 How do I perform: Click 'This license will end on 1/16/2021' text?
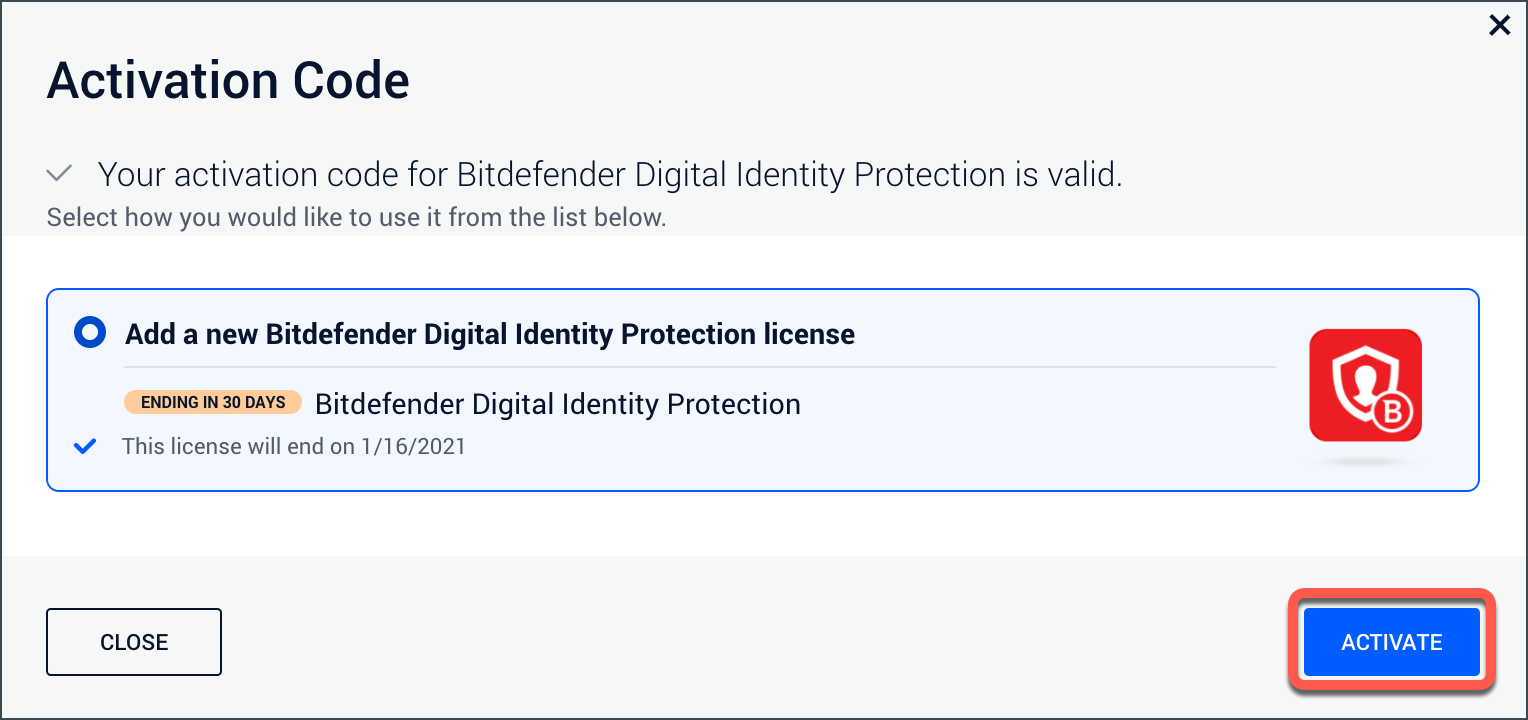[294, 446]
